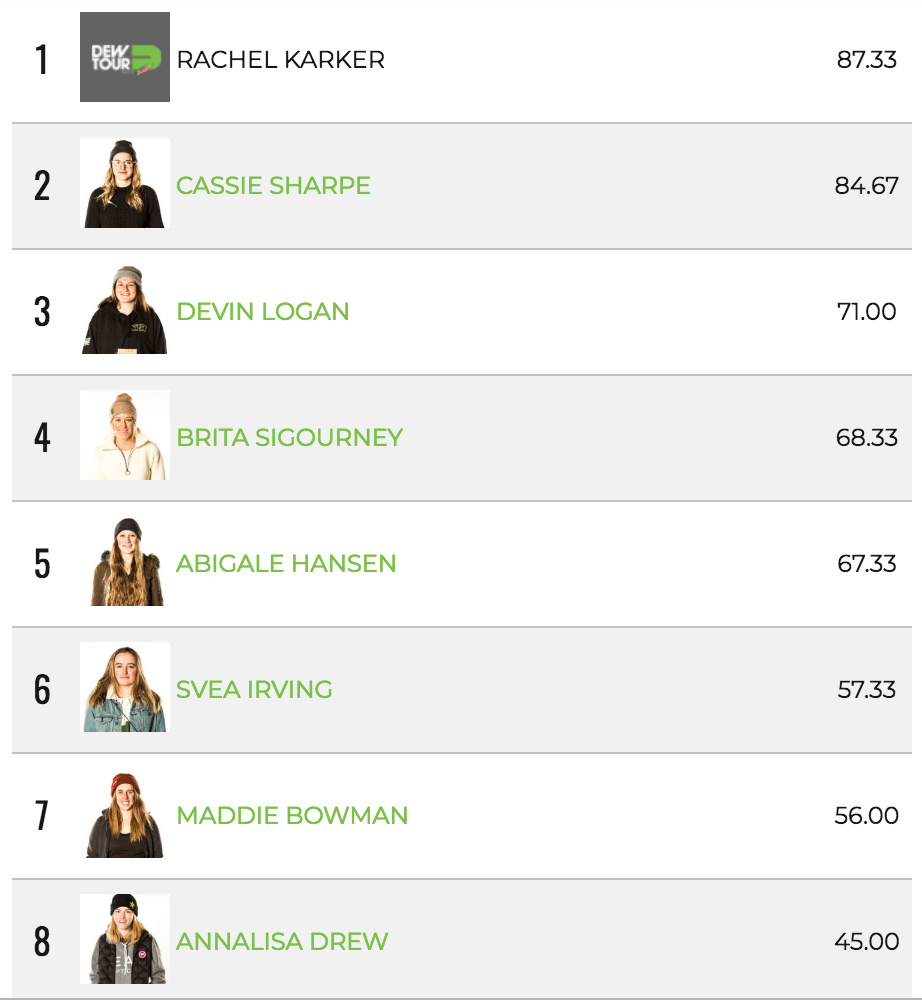Screen dimensions: 922x1000
Task: Click the Svea Irving name link
Action: point(254,689)
